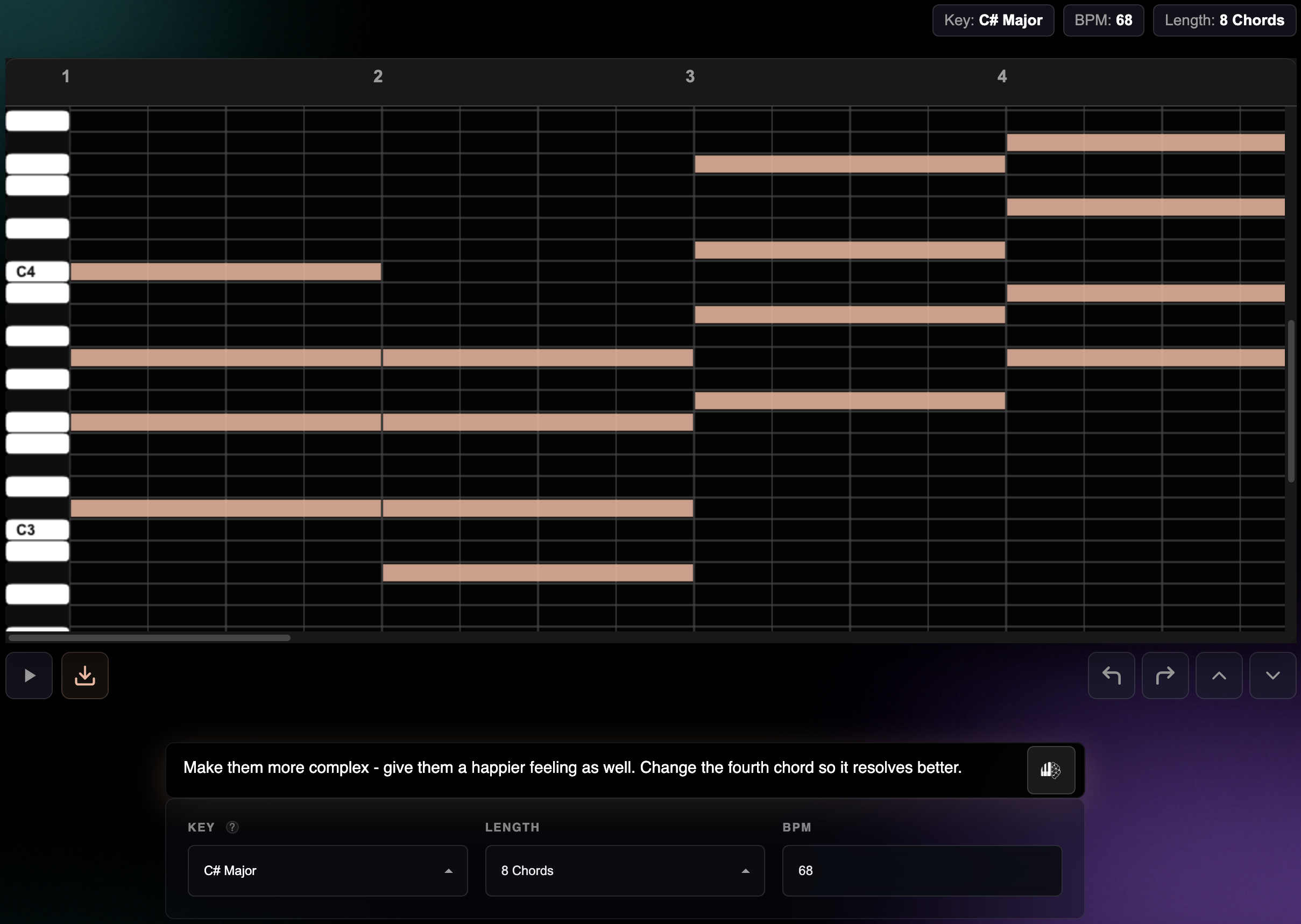Viewport: 1301px width, 924px height.
Task: Select the first chord's C4 note
Action: [x=225, y=272]
